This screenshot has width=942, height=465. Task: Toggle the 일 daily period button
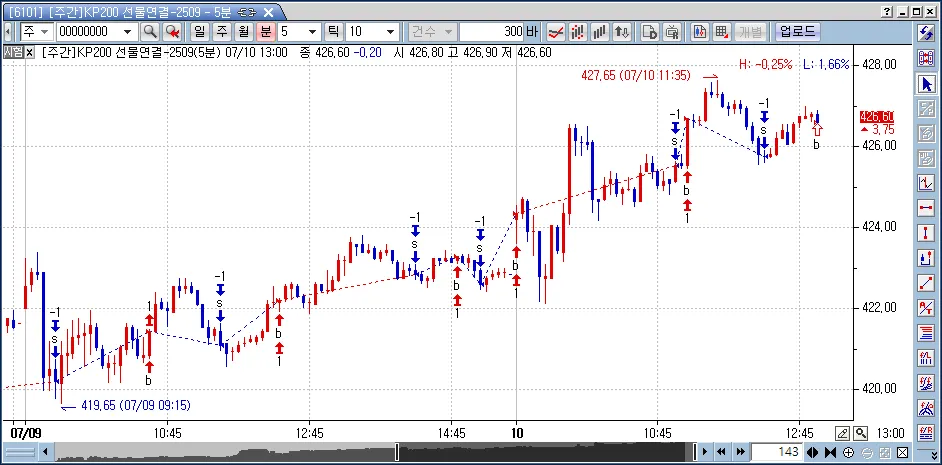(x=198, y=32)
